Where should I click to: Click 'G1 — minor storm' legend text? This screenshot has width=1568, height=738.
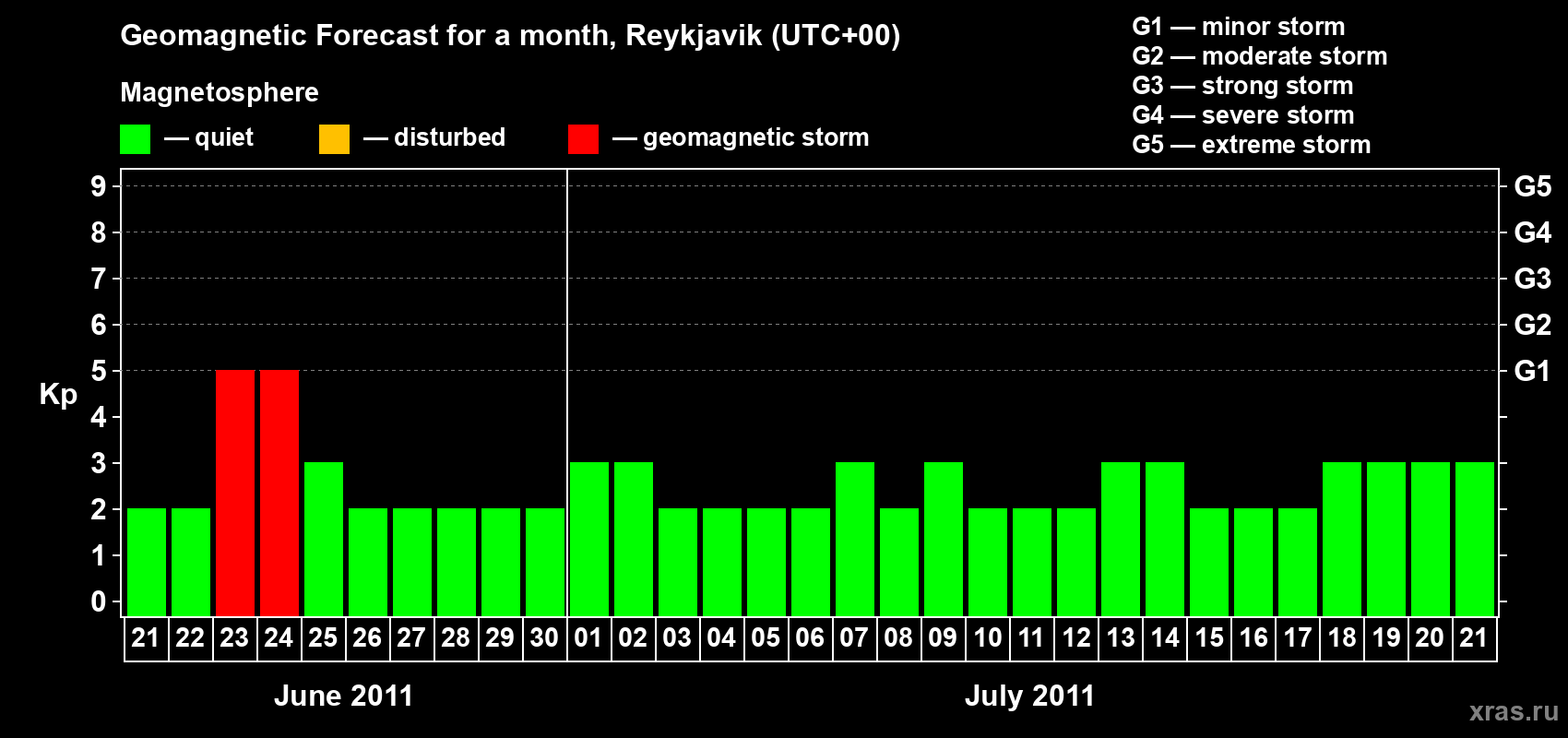click(x=1238, y=26)
